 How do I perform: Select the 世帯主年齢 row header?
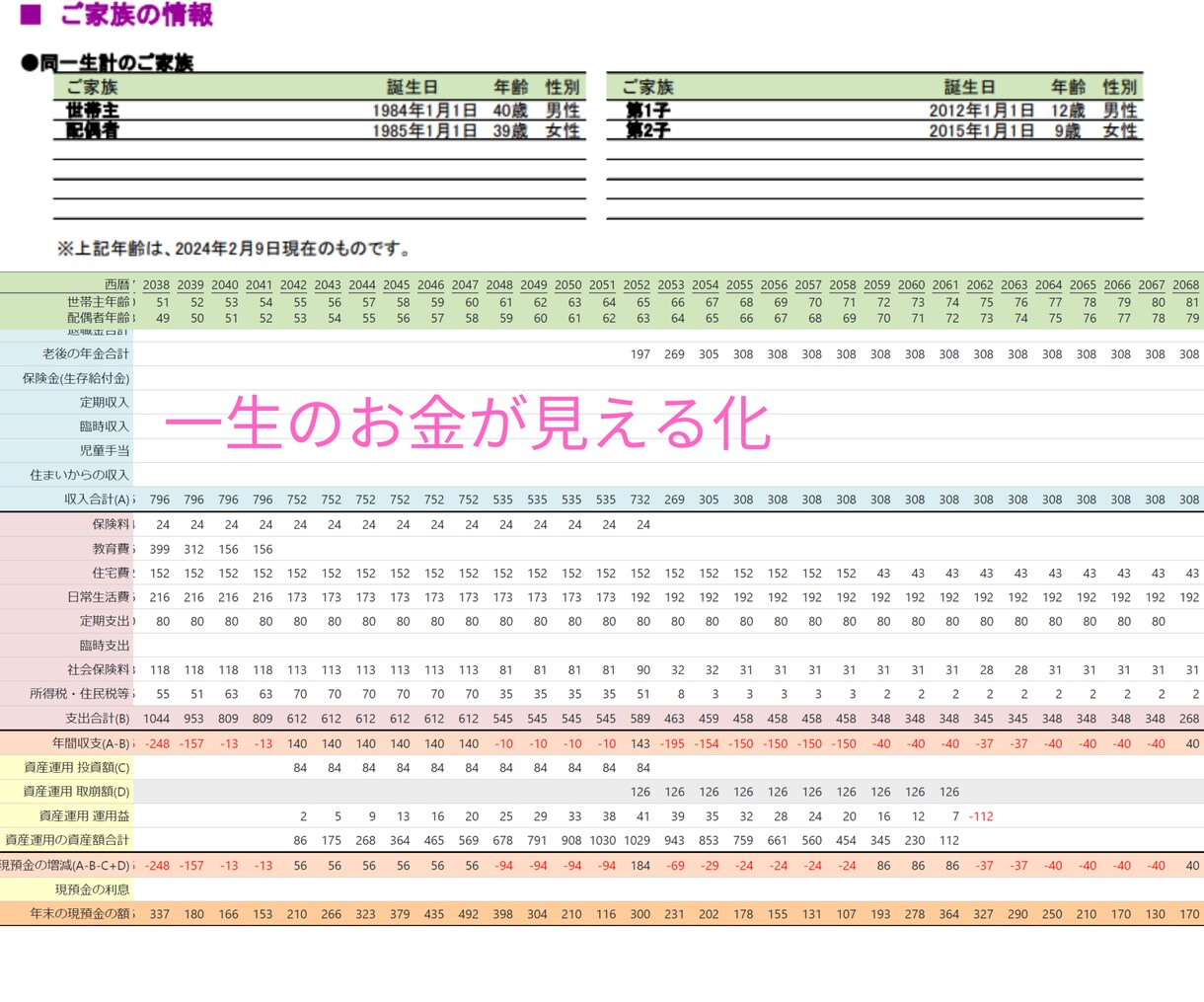tap(99, 301)
